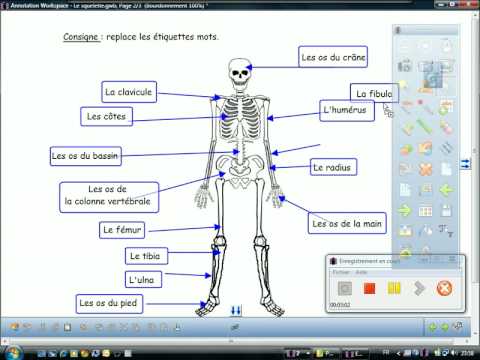Click the text tool icon with dropdown arrow
Viewport: 480px width, 360px height.
click(x=446, y=231)
